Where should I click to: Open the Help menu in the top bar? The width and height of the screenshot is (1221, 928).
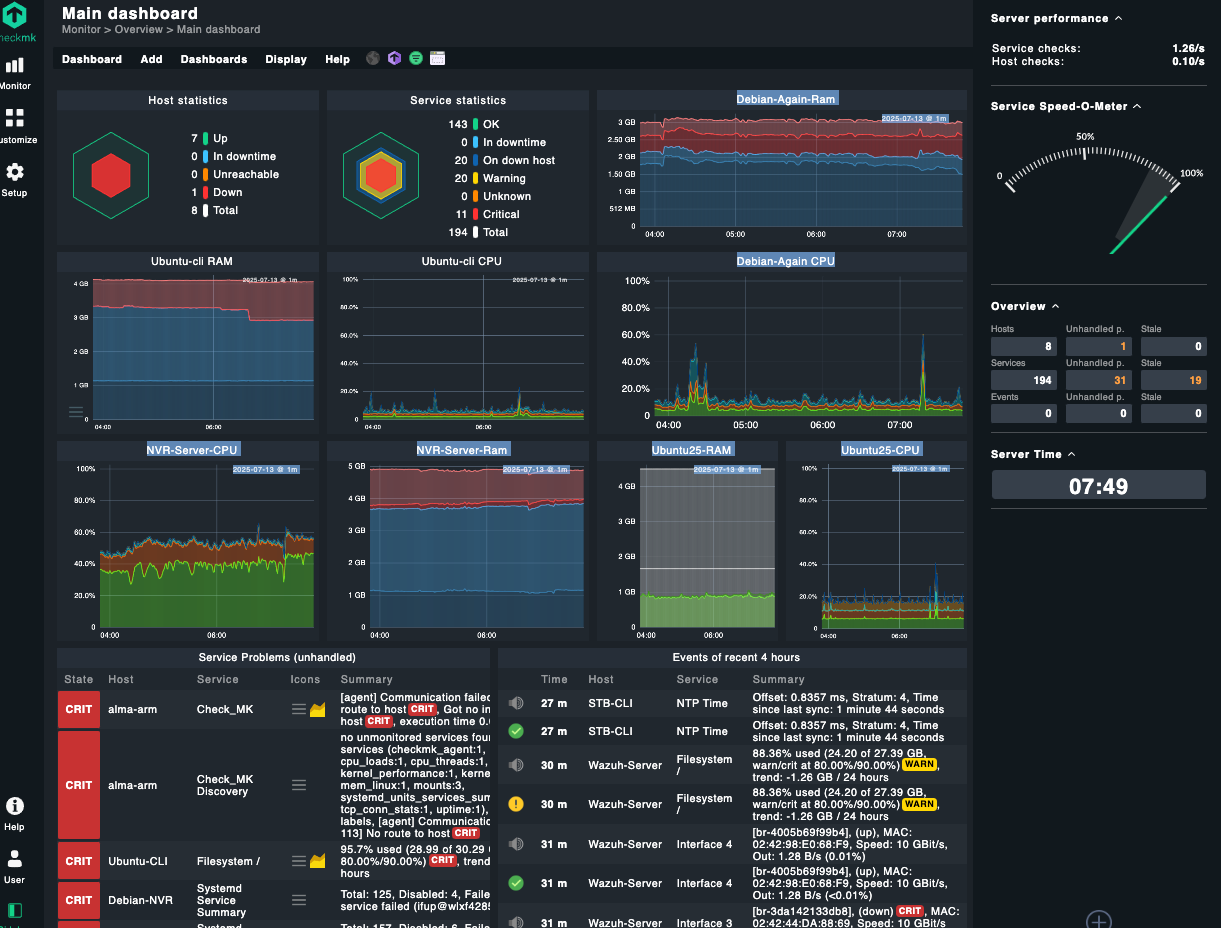point(337,59)
